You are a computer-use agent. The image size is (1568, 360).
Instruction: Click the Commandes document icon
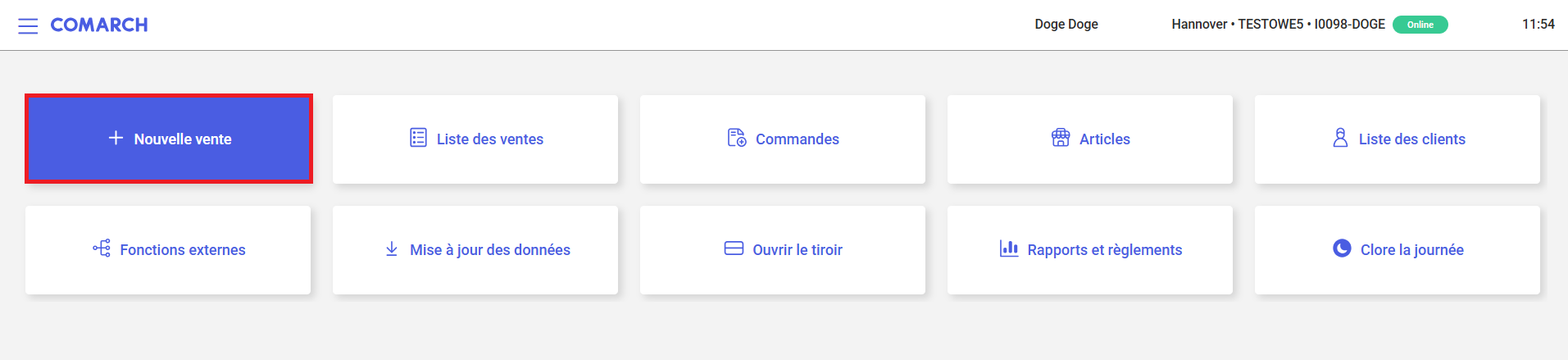point(736,138)
